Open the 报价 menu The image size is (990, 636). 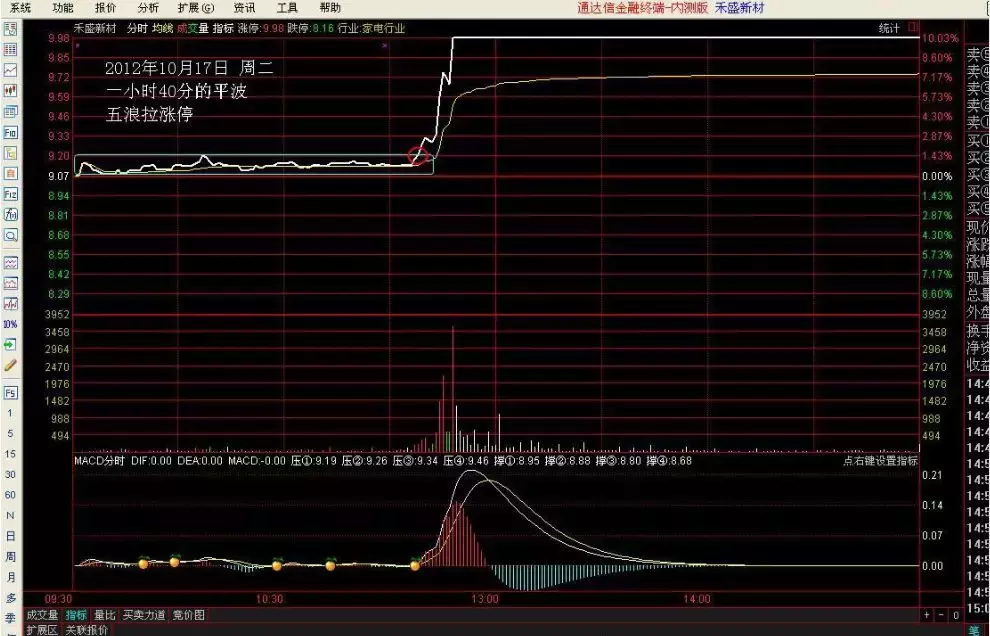[x=105, y=8]
